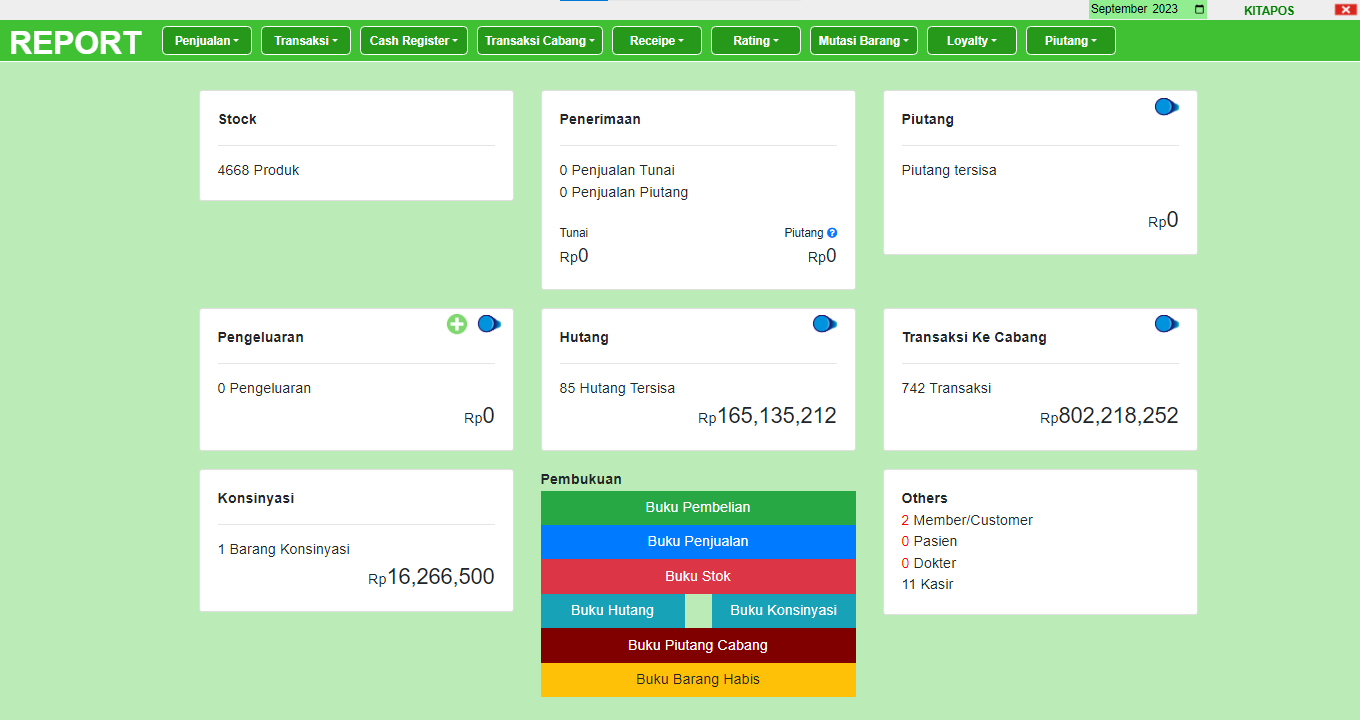The image size is (1360, 720).
Task: Open Buku Pembelian ledger
Action: click(x=698, y=507)
